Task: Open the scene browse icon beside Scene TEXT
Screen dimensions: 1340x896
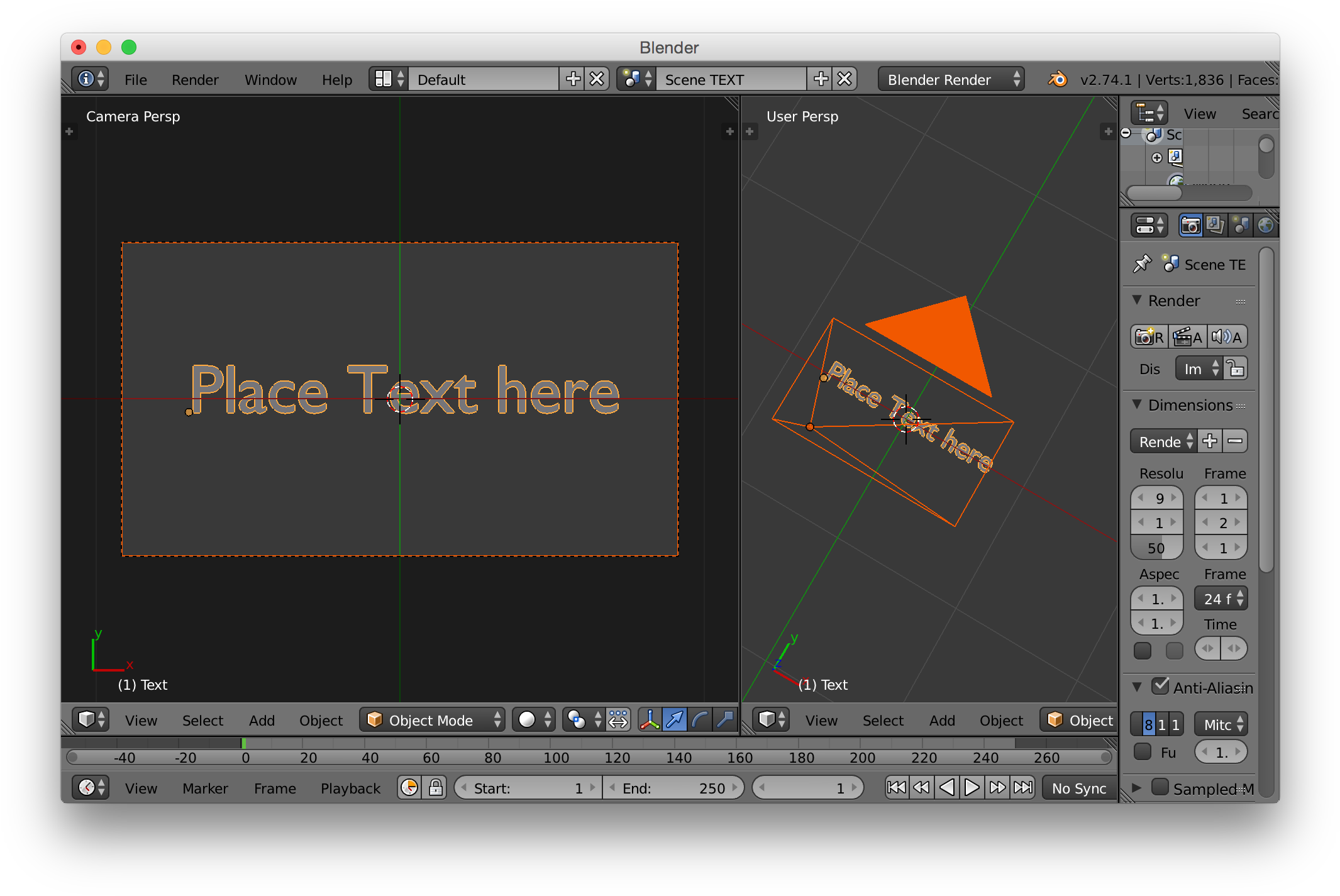Action: (x=638, y=79)
